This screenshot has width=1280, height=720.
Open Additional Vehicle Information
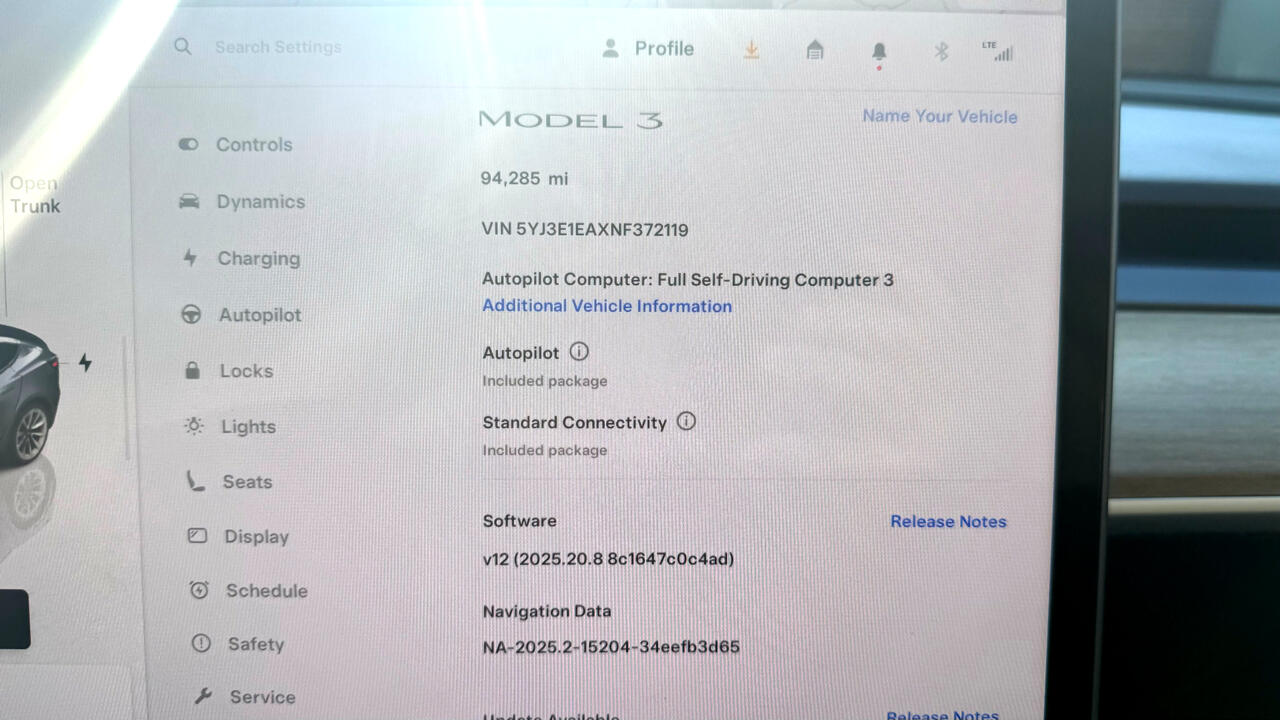click(x=607, y=306)
